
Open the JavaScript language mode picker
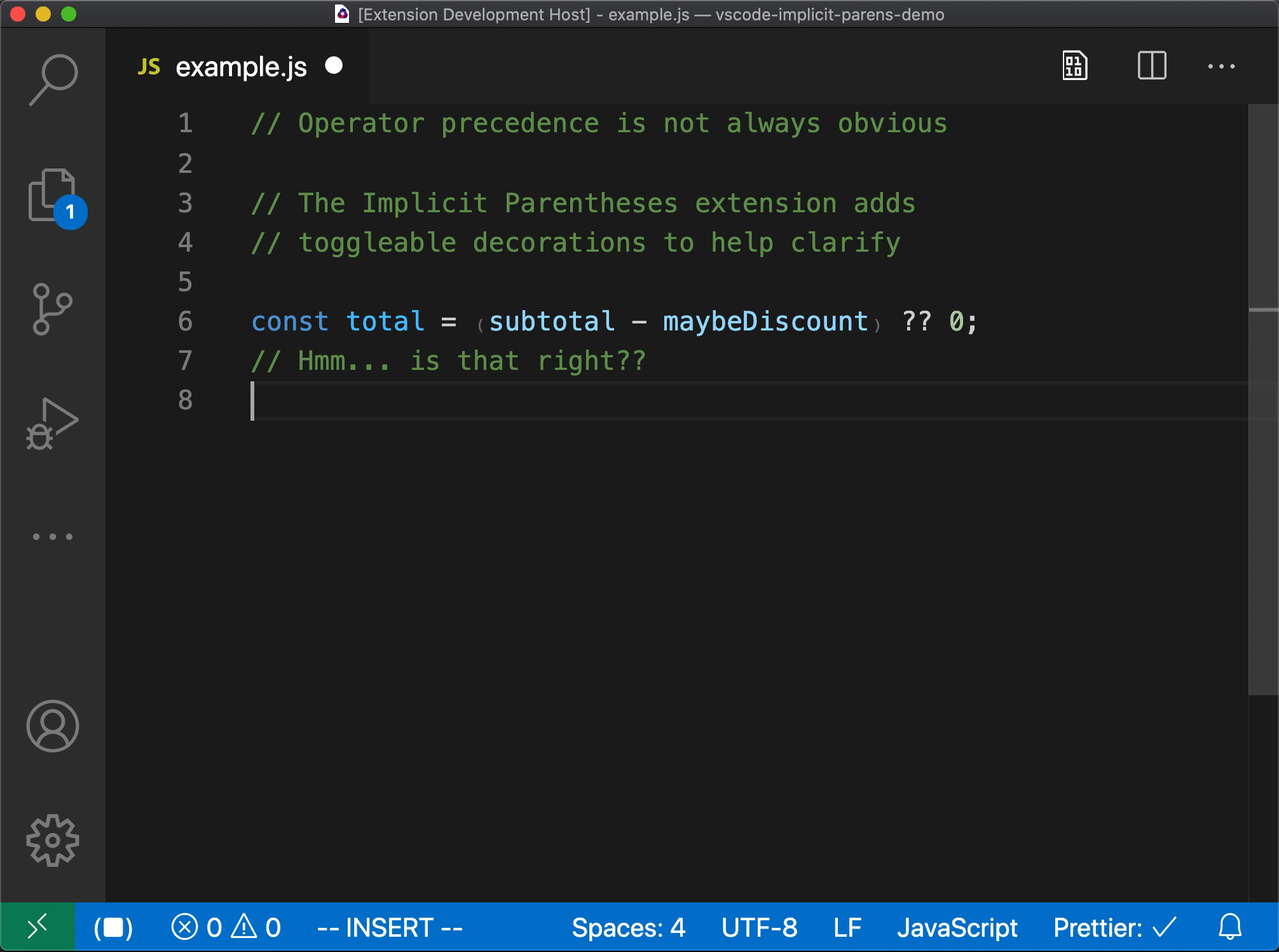point(958,927)
